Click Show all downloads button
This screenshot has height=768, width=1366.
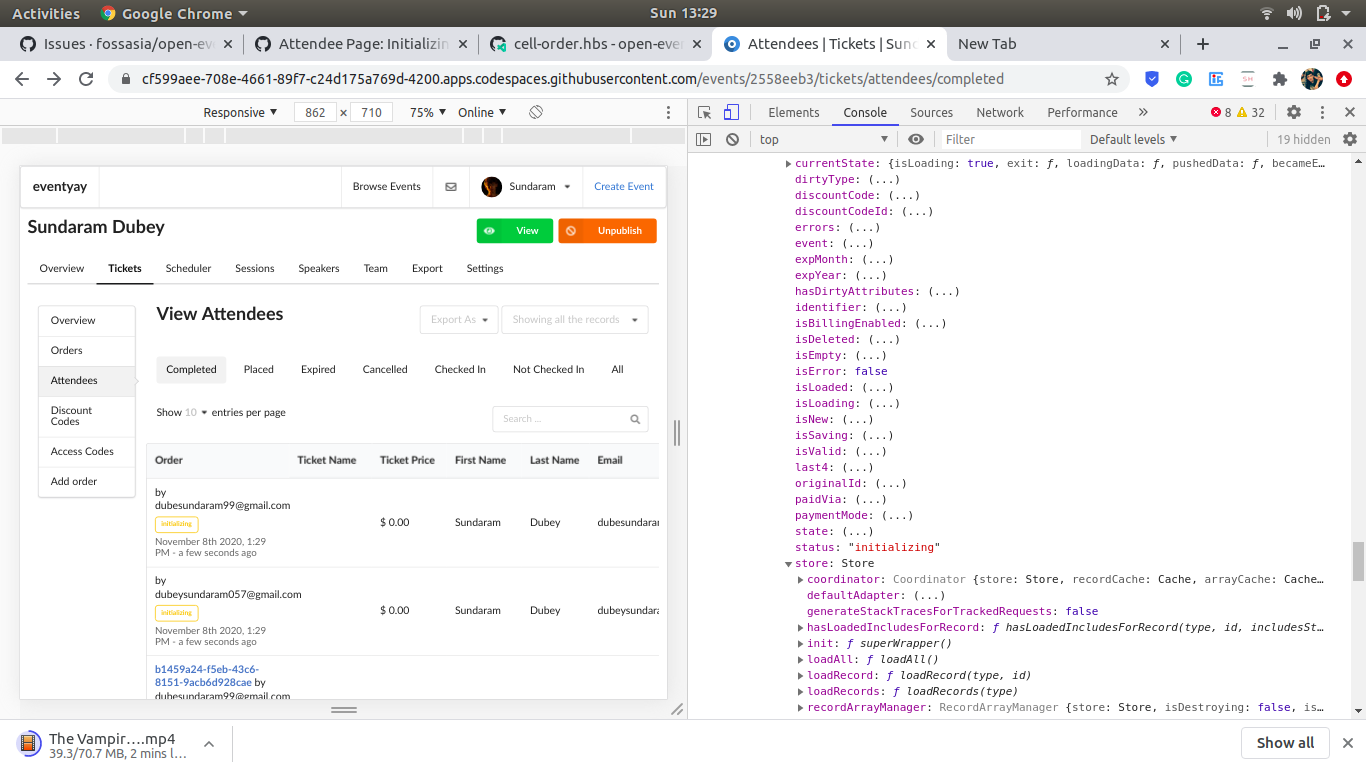pyautogui.click(x=1285, y=743)
